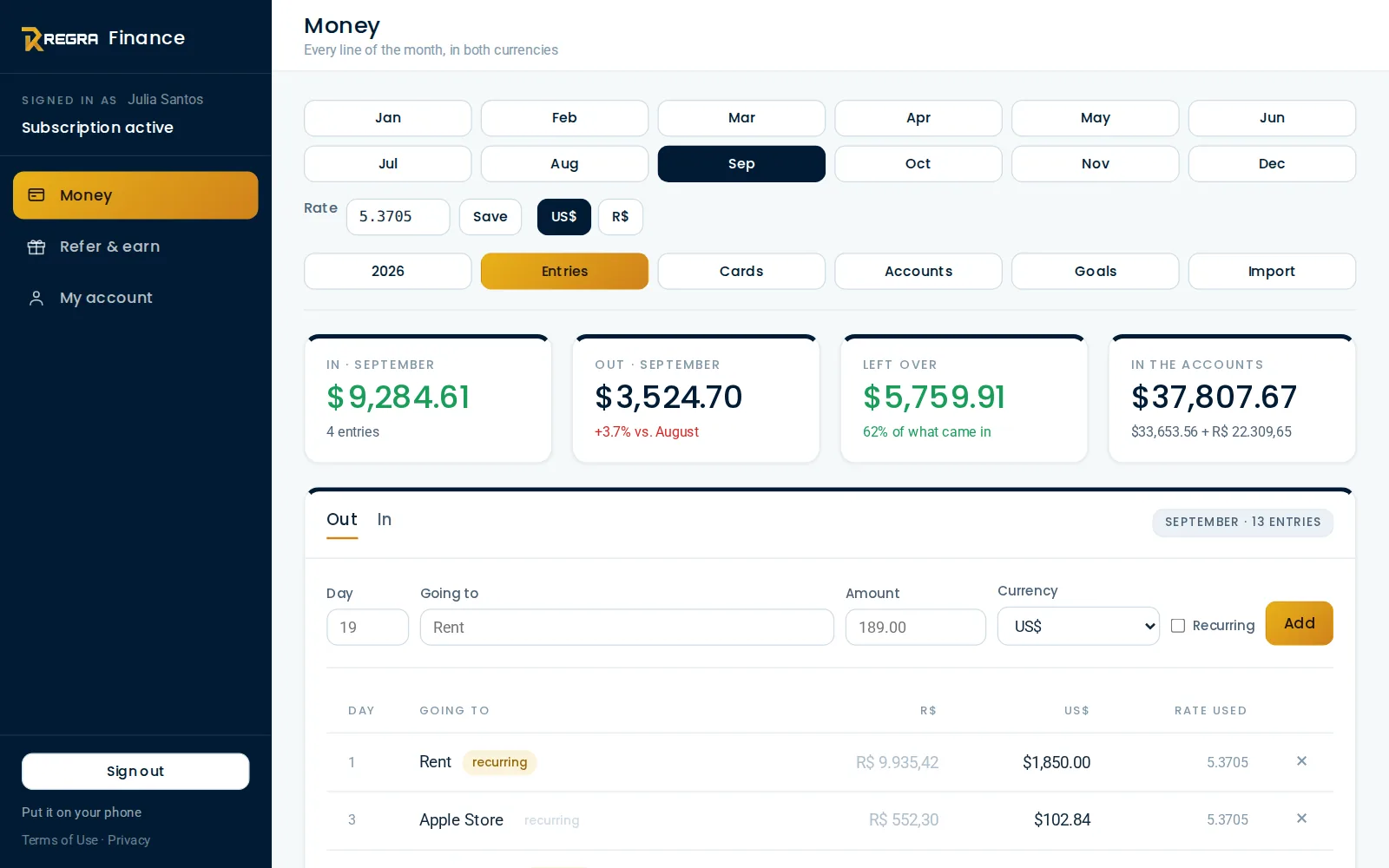Click the $102.84 Apple Store amount
Viewport: 1389px width, 868px height.
(1062, 819)
